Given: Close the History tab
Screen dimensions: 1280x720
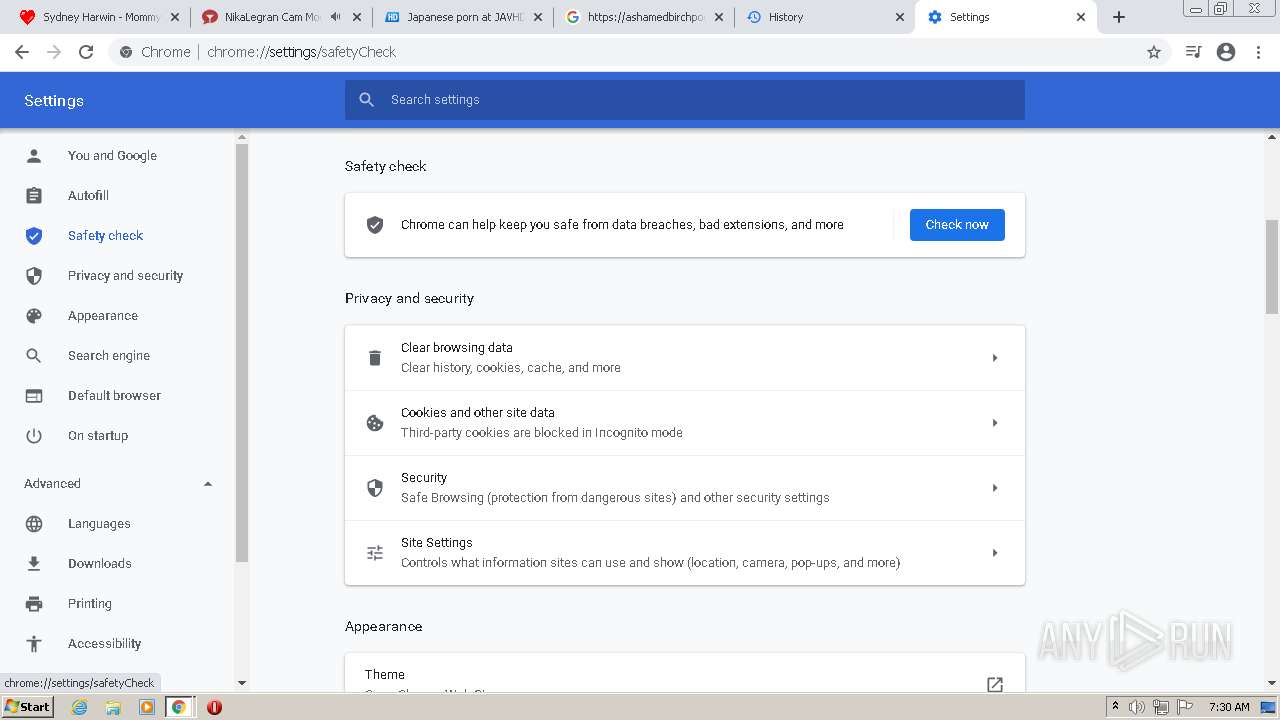Looking at the screenshot, I should [899, 17].
